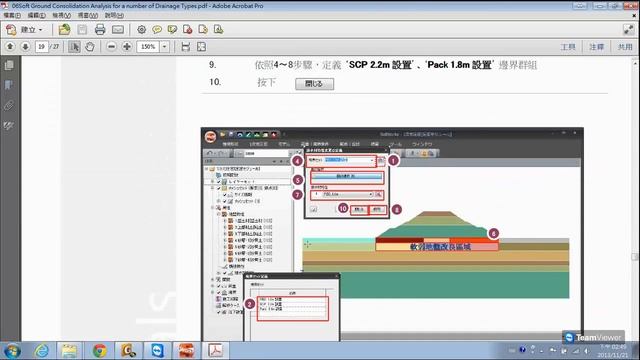Close the document with the small X
This screenshot has height=360, width=640.
click(x=634, y=16)
